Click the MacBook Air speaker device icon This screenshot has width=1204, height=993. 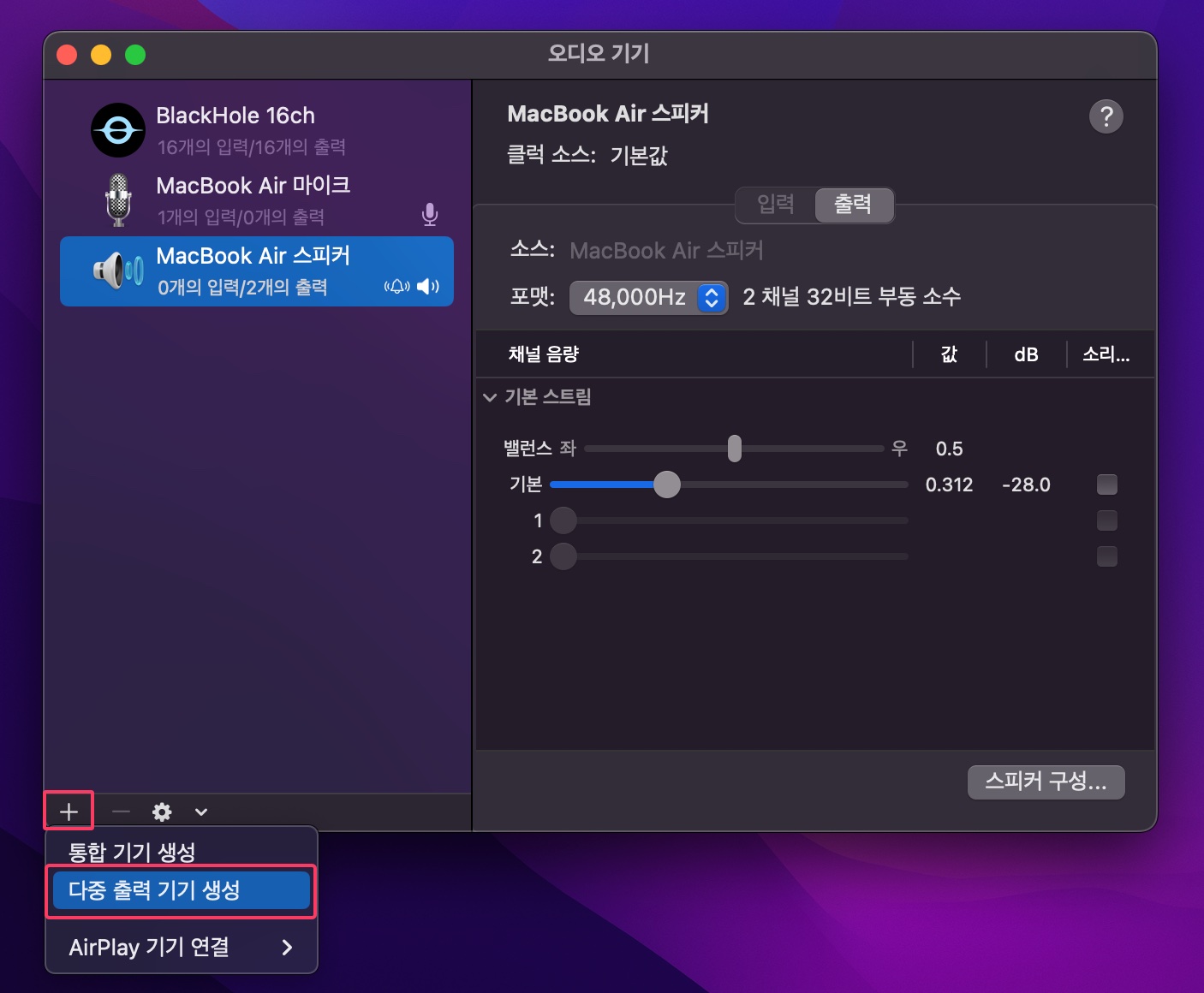coord(118,271)
